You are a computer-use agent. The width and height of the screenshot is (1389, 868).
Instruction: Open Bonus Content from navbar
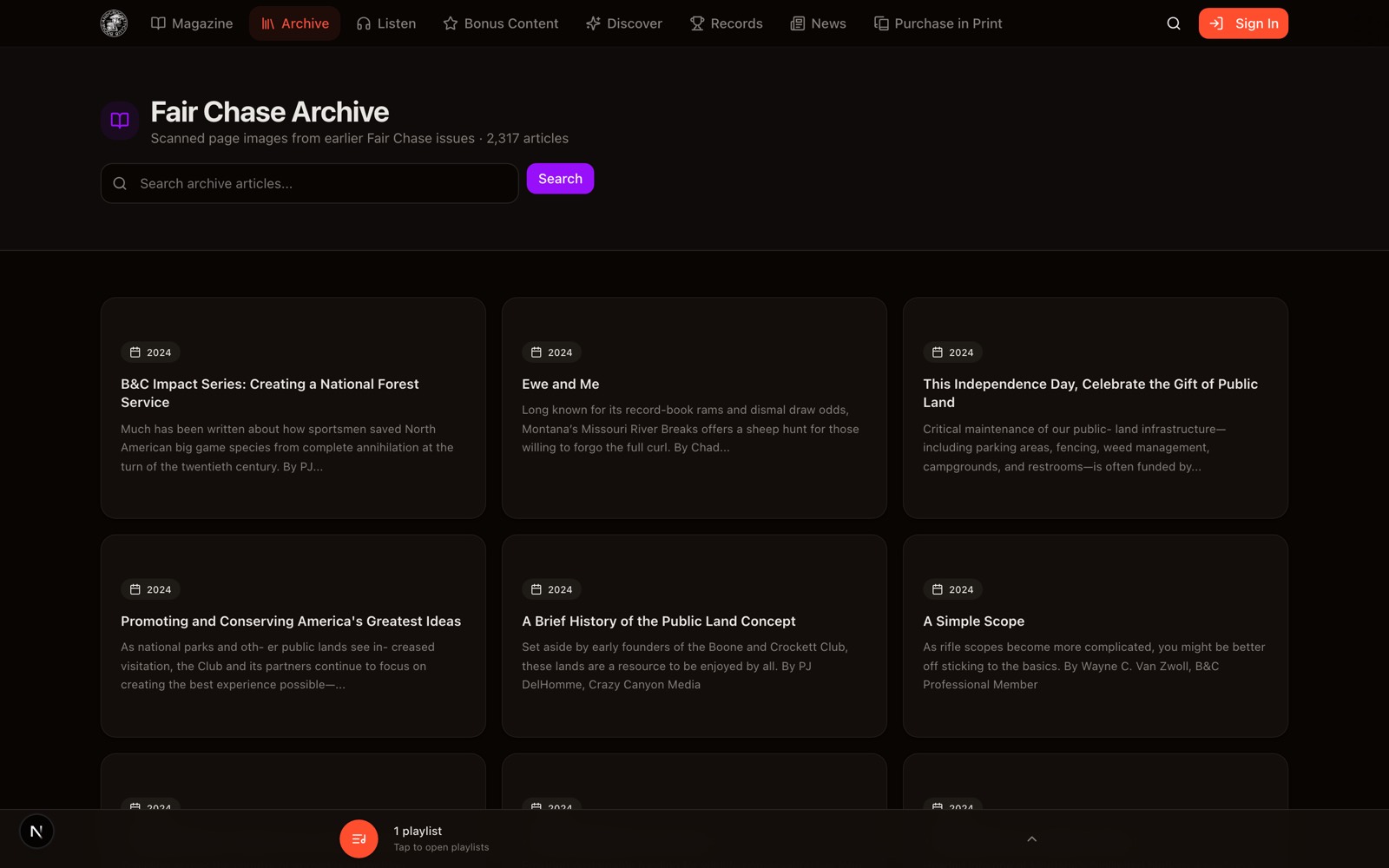coord(501,23)
